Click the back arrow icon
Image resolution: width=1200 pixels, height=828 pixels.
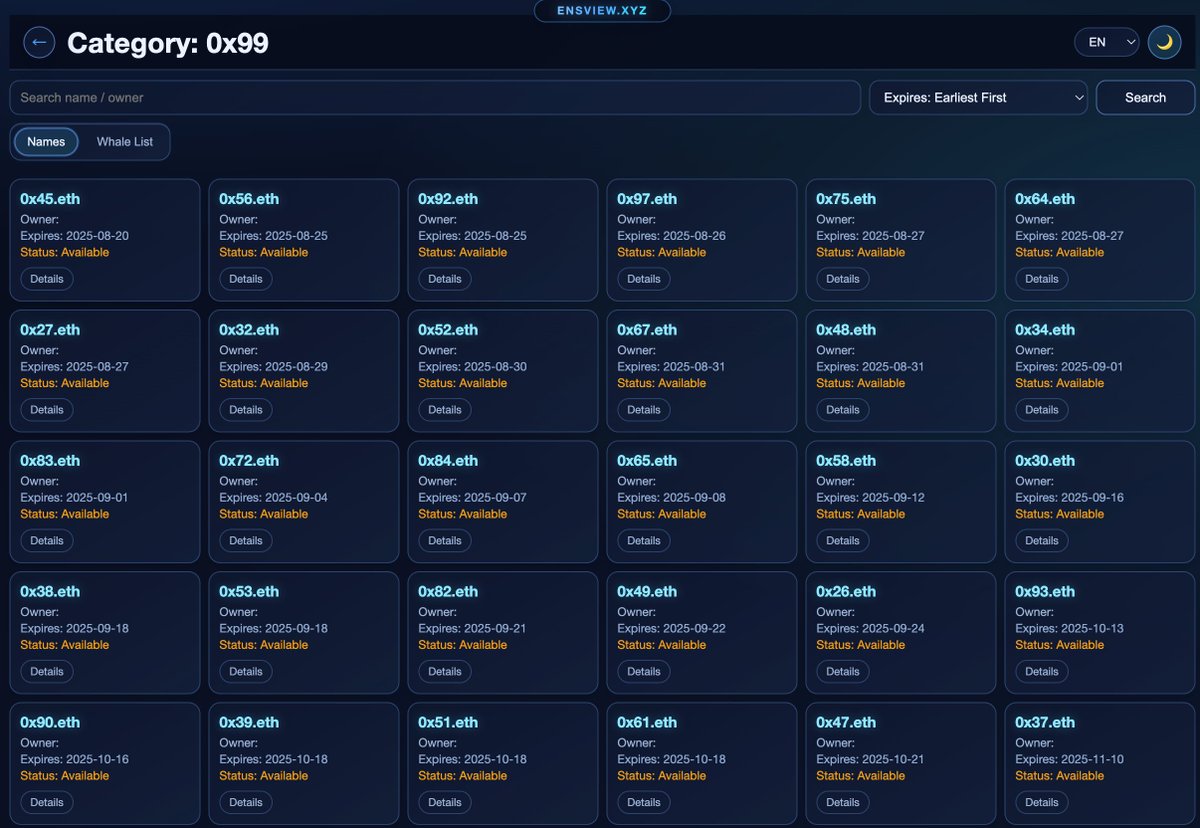[x=39, y=42]
